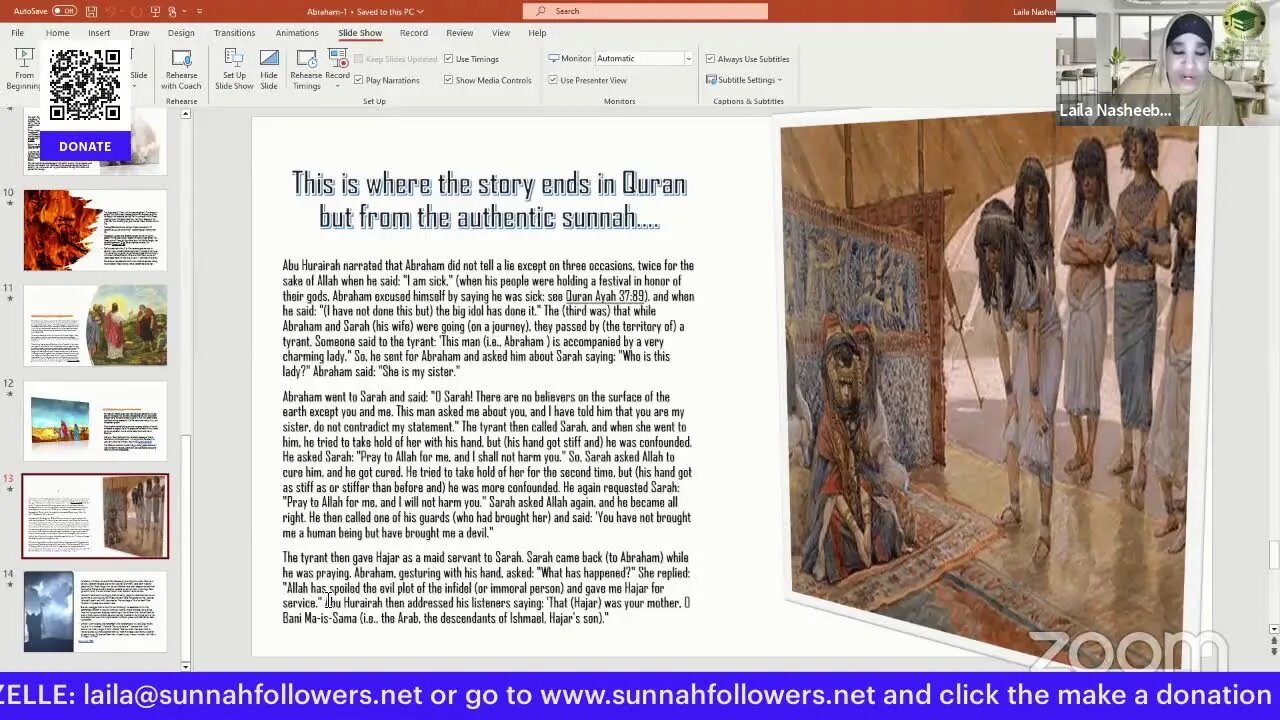
Task: Open Customize Quick Access Toolbar arrow
Action: pyautogui.click(x=199, y=11)
